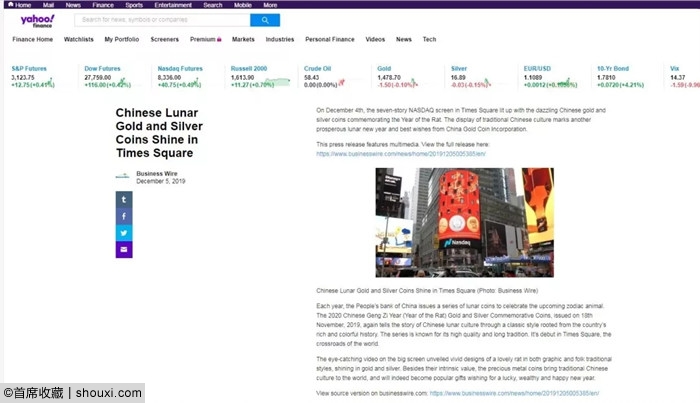
Task: Open the Vix quote
Action: click(x=675, y=69)
